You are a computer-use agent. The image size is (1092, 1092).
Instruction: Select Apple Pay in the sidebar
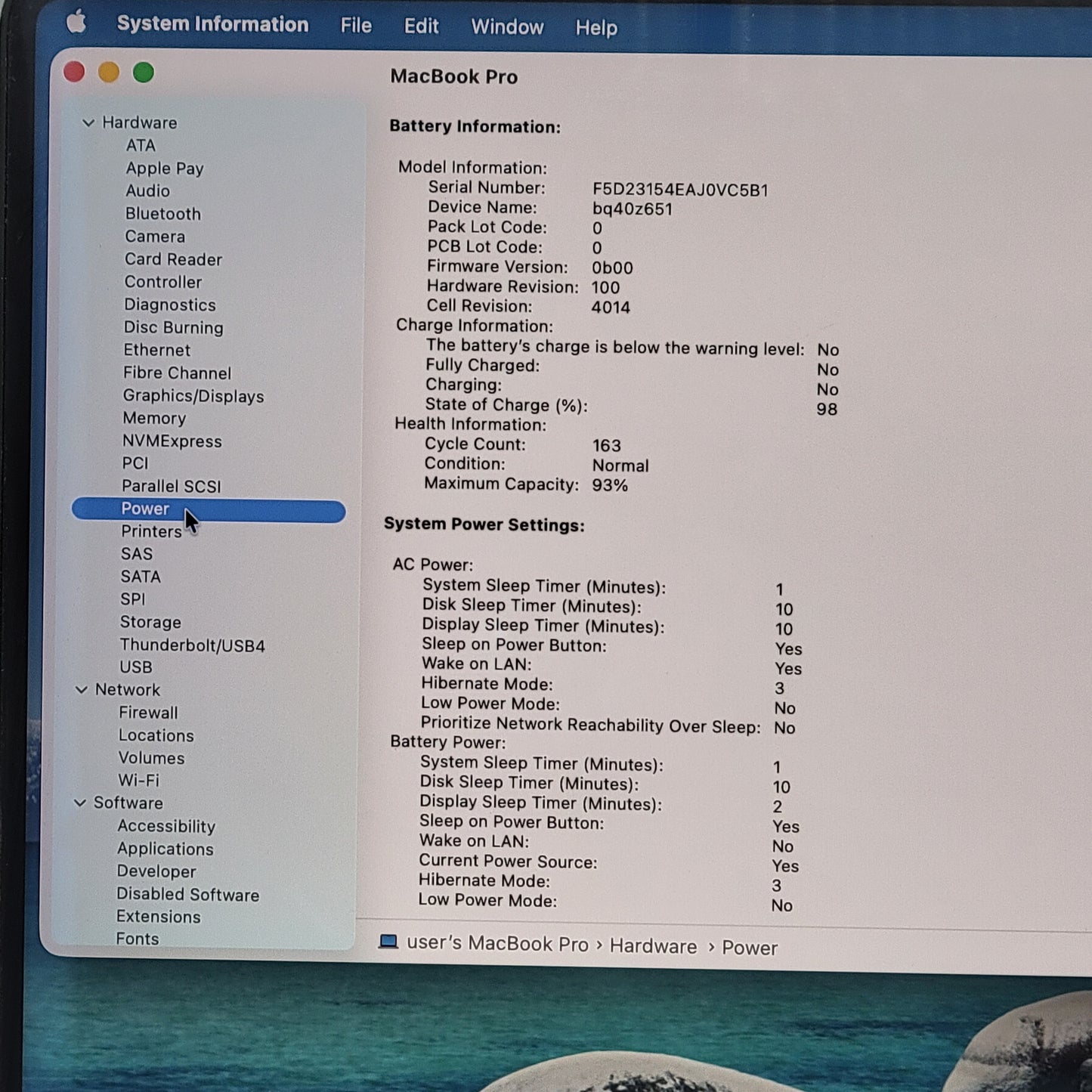click(165, 169)
